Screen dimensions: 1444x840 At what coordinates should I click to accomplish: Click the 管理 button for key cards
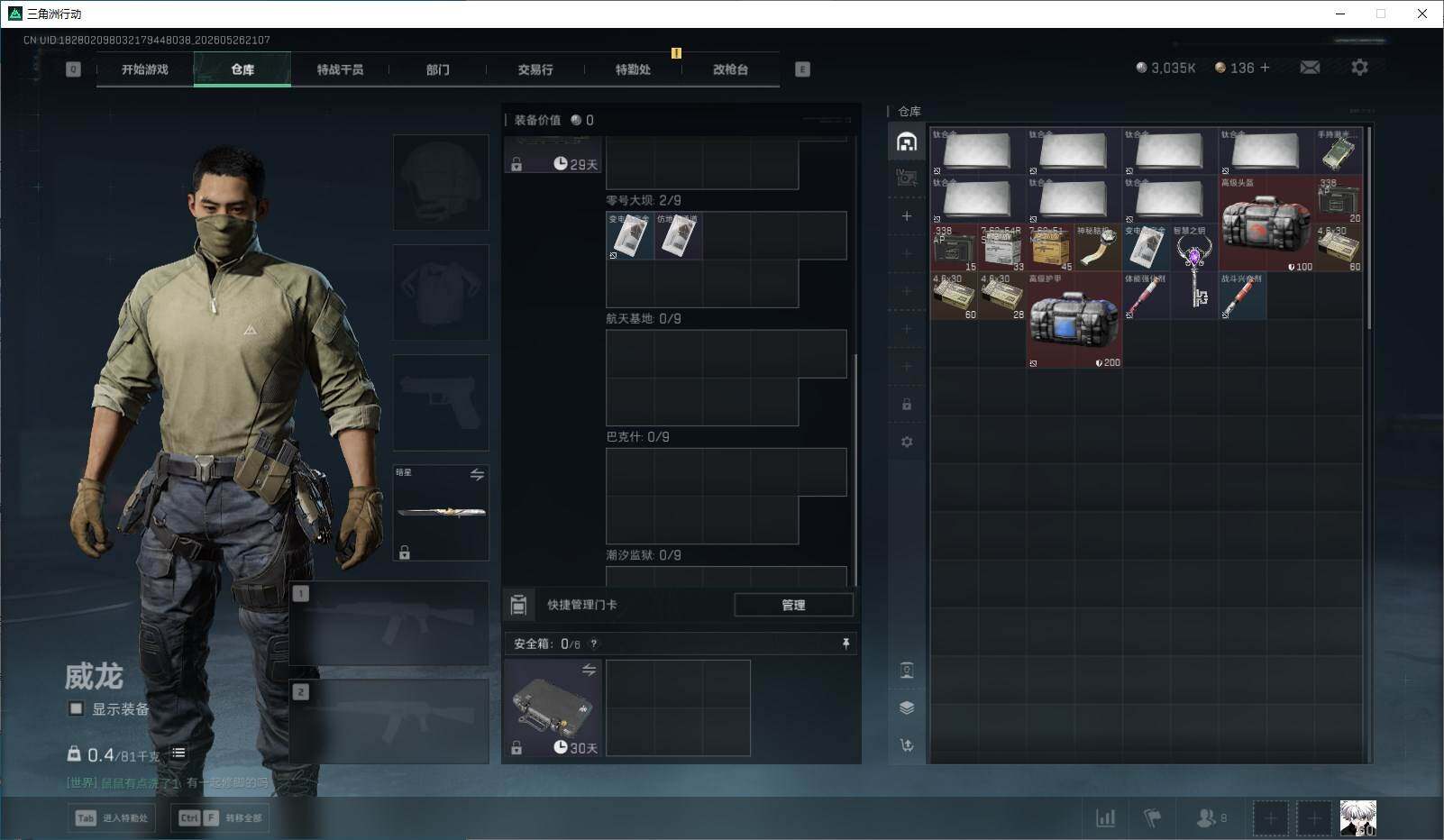793,605
